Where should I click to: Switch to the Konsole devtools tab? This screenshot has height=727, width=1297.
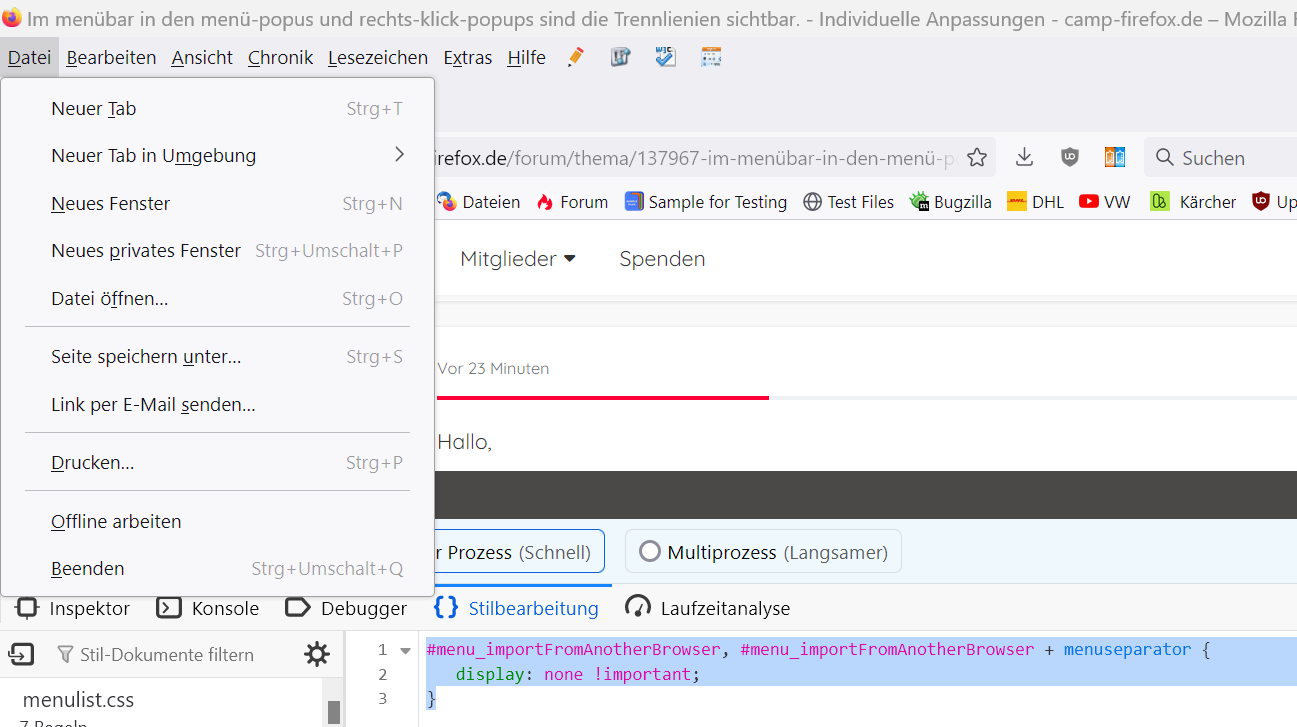(x=208, y=608)
